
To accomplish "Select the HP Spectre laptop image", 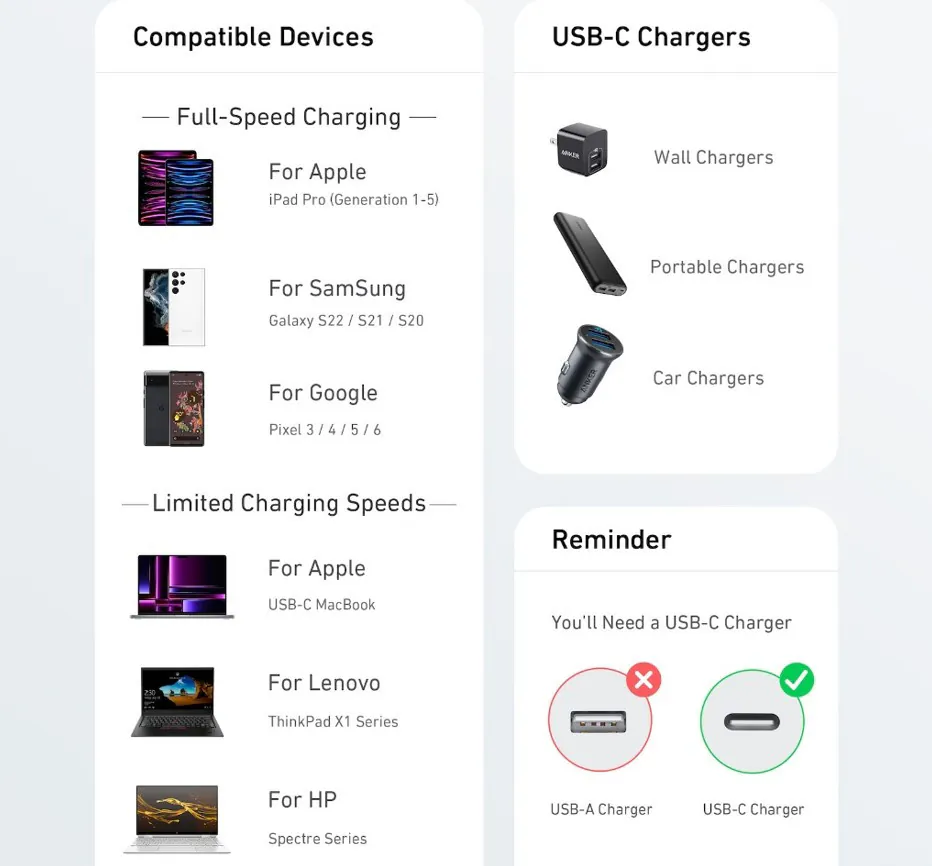I will coord(177,820).
